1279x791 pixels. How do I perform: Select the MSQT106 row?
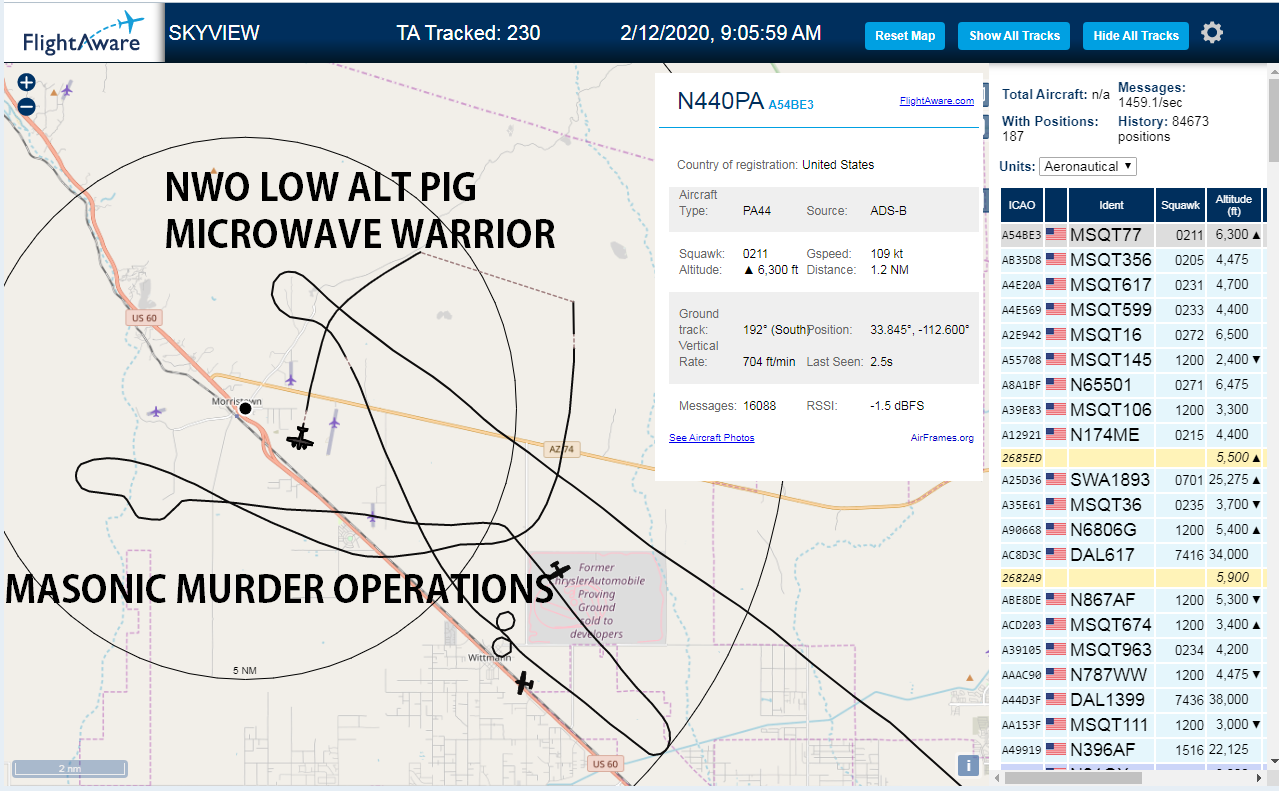coord(1135,410)
